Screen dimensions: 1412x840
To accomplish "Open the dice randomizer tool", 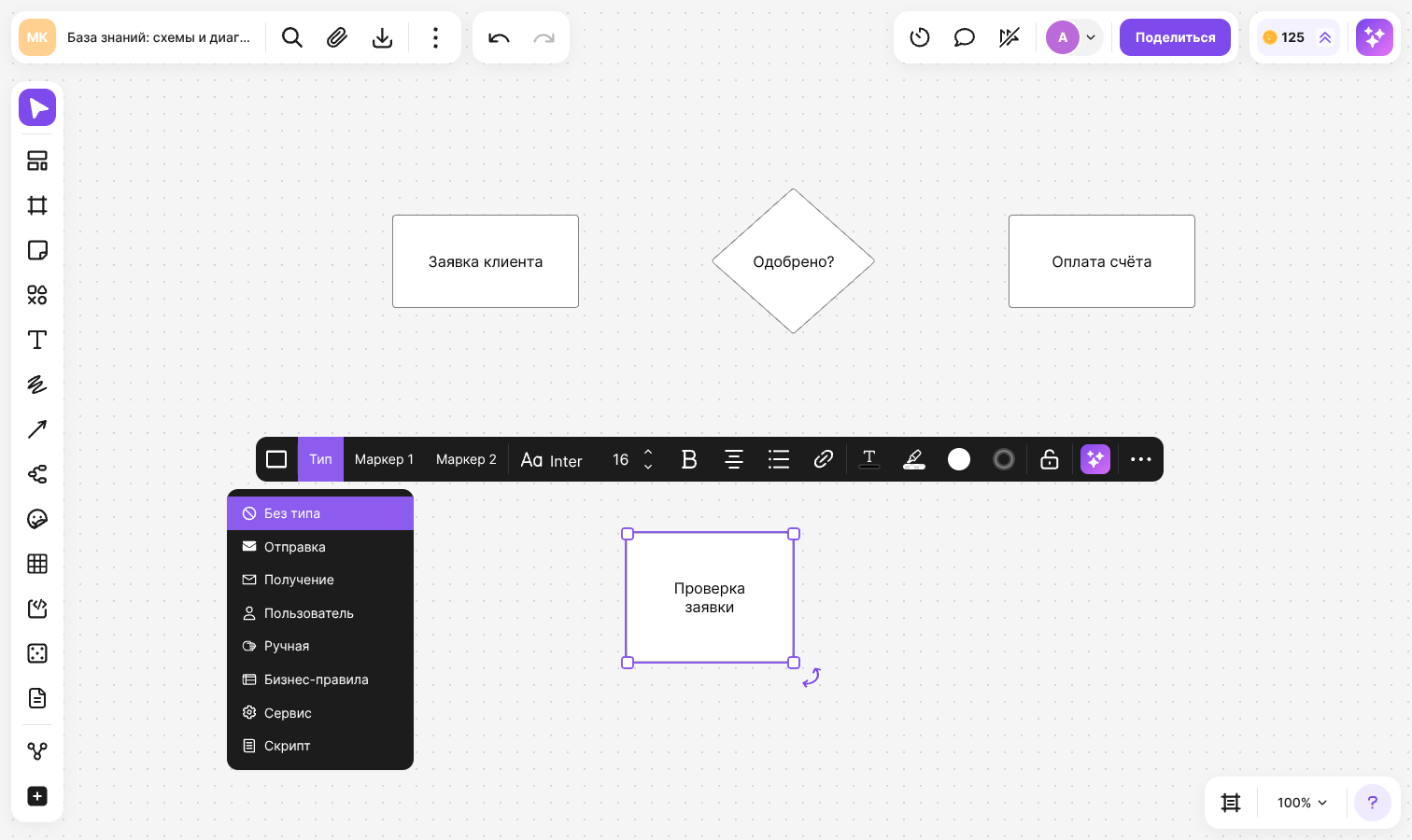I will (x=37, y=653).
